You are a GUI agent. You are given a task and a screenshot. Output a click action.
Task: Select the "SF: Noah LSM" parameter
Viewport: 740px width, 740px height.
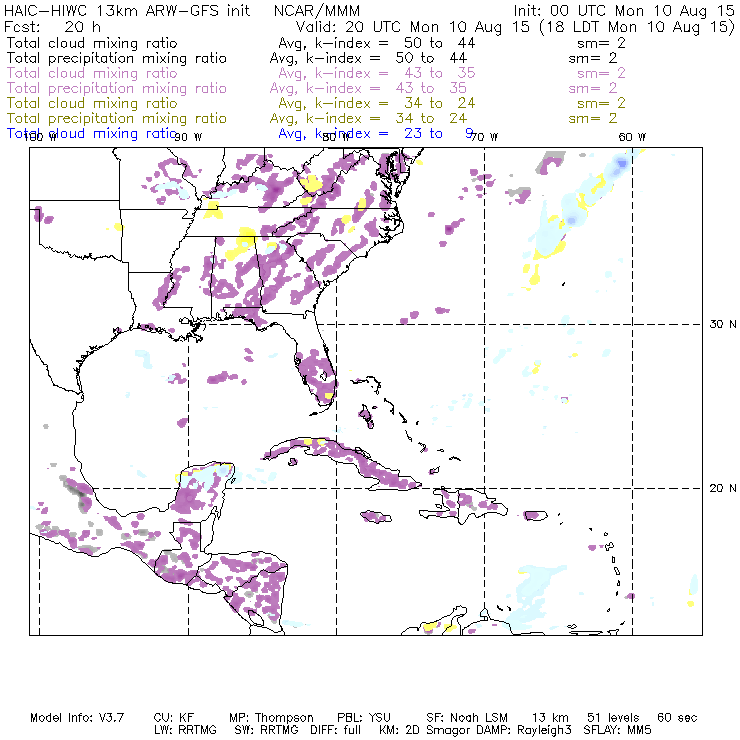pyautogui.click(x=467, y=718)
